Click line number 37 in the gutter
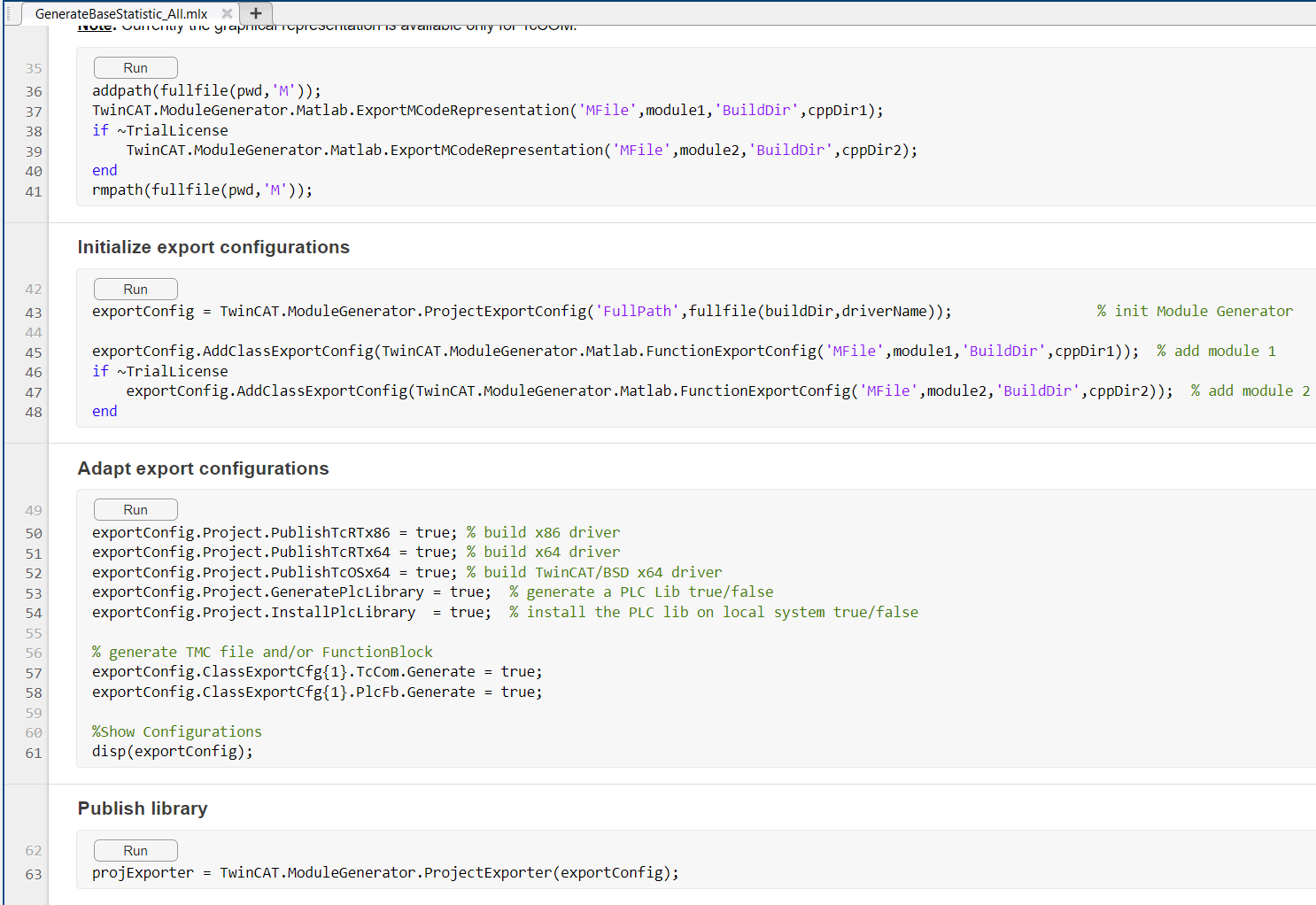The width and height of the screenshot is (1316, 905). click(x=34, y=112)
